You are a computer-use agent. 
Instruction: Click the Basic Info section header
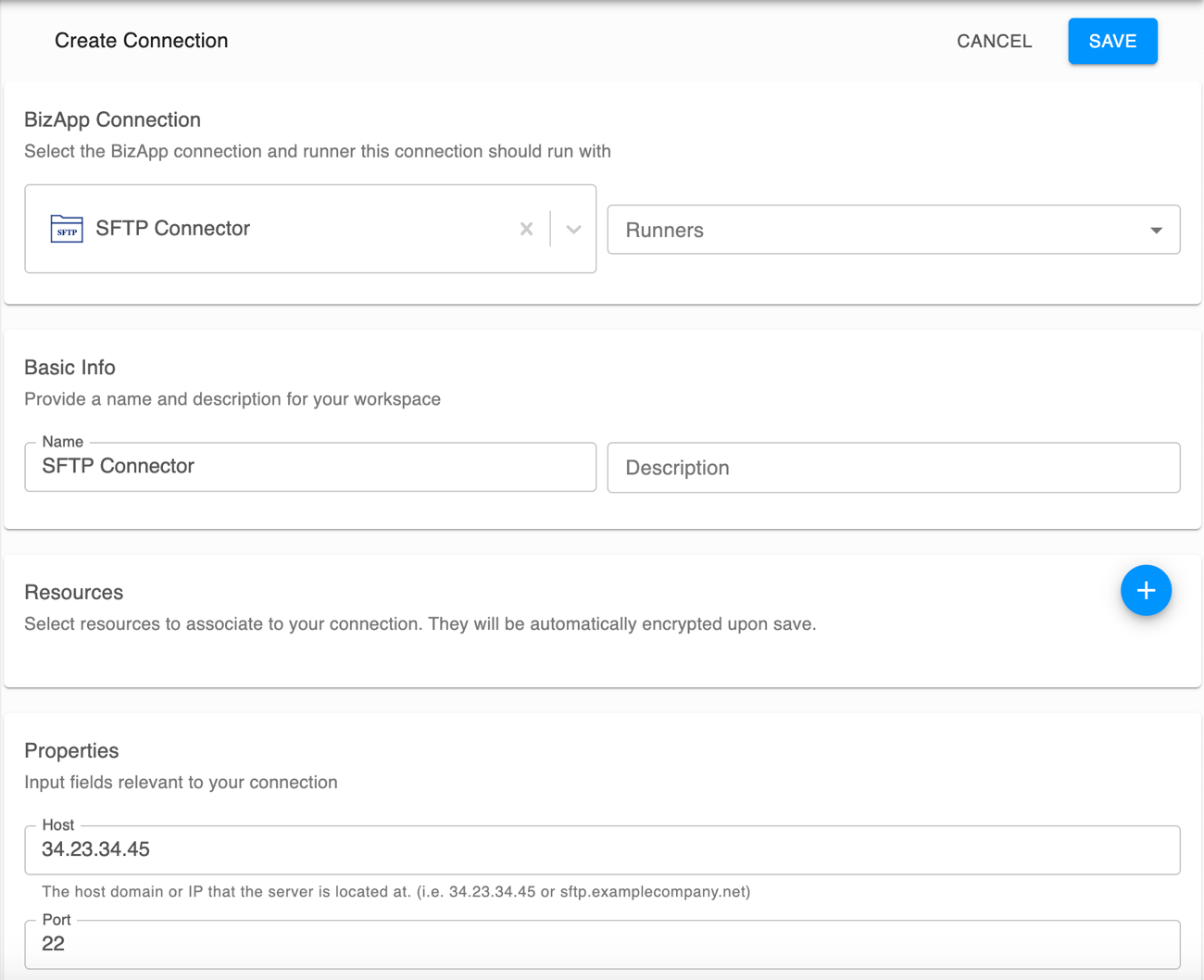pos(69,367)
